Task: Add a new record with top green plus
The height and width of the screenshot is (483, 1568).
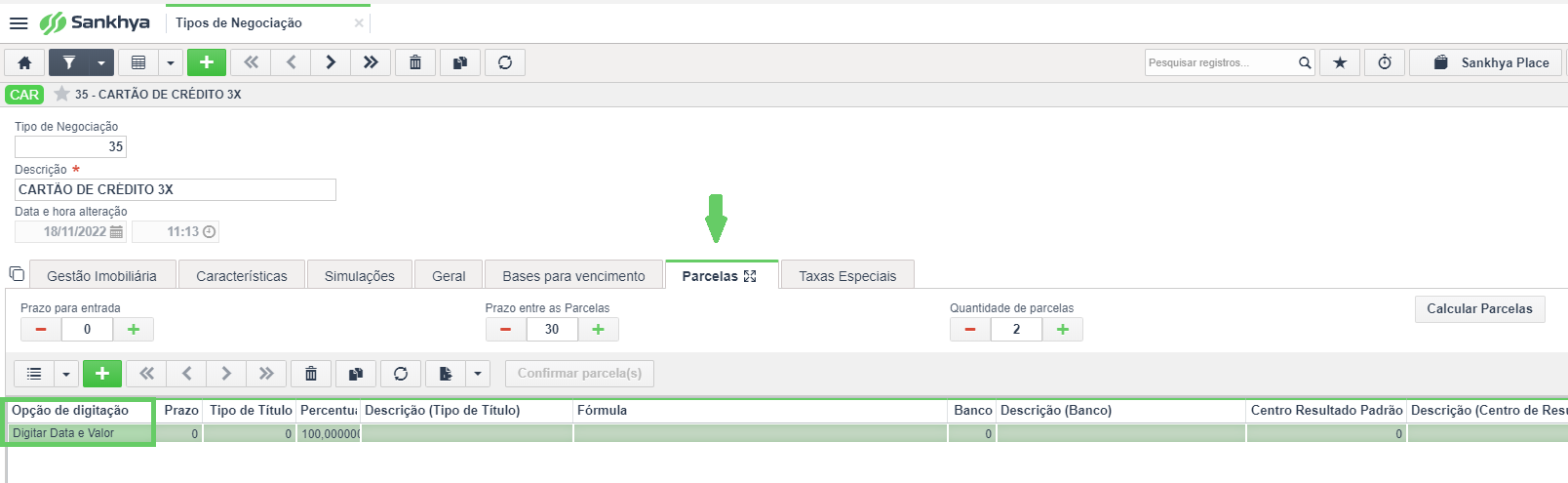Action: [x=207, y=62]
